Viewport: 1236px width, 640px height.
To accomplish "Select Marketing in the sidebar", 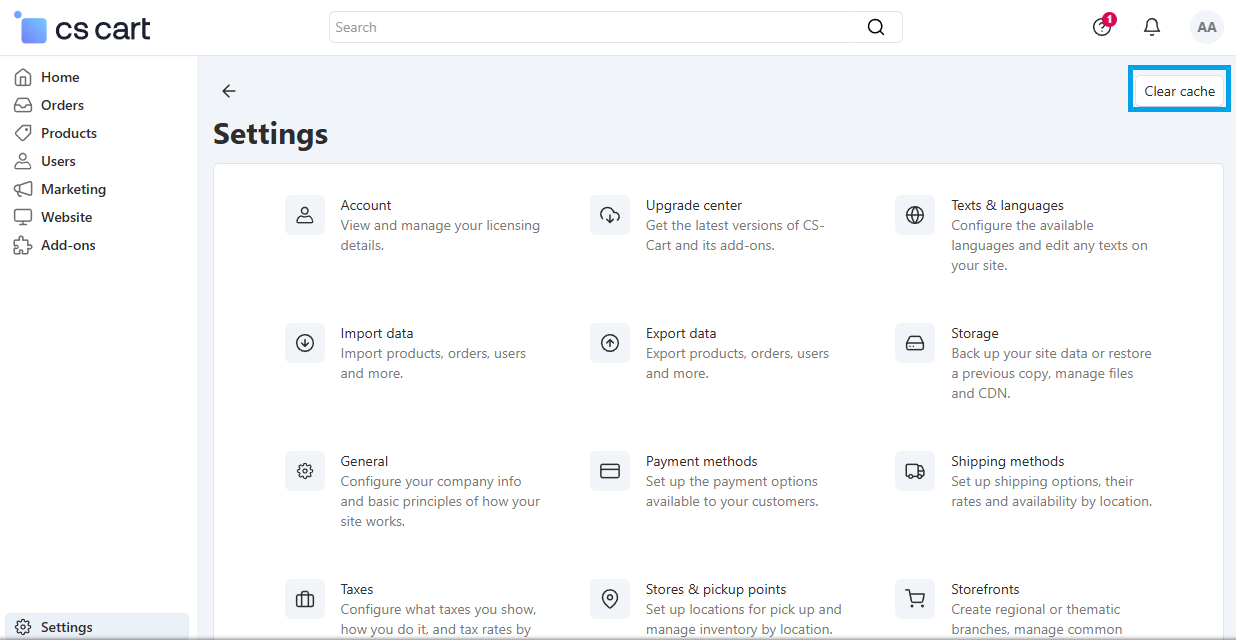I will point(73,189).
